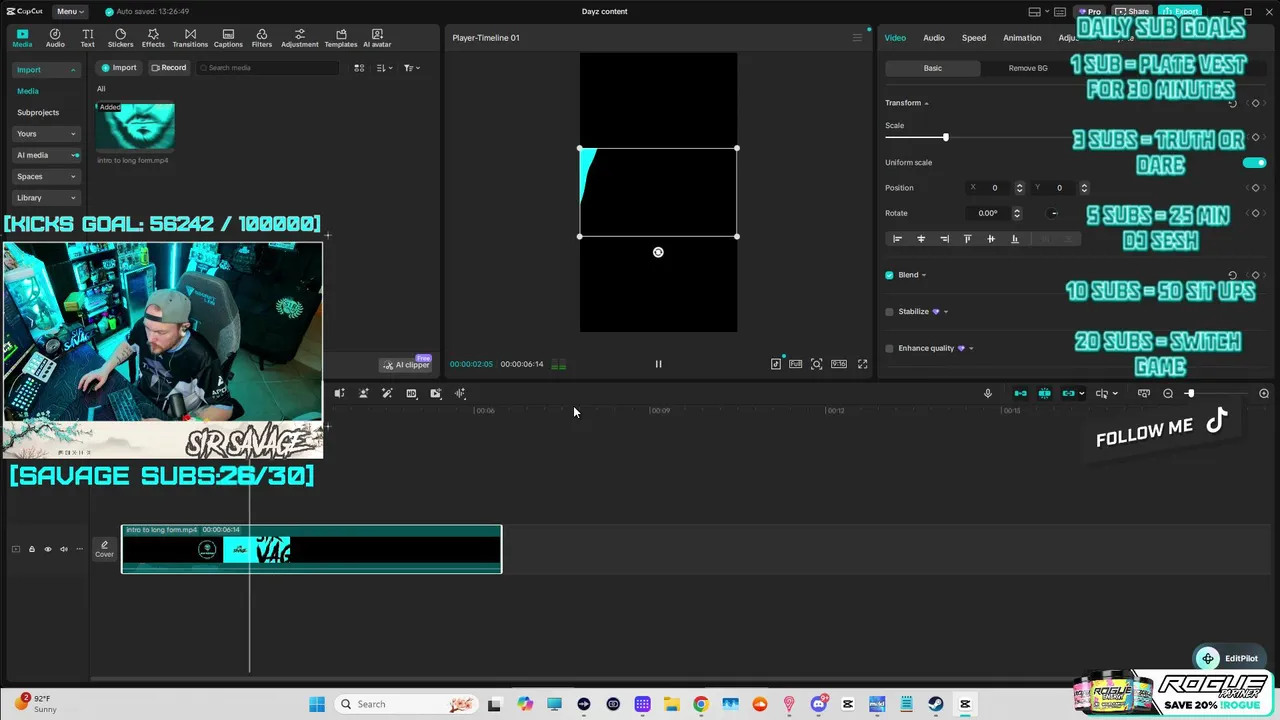Open the media filter dropdown
The width and height of the screenshot is (1280, 720).
(x=411, y=68)
